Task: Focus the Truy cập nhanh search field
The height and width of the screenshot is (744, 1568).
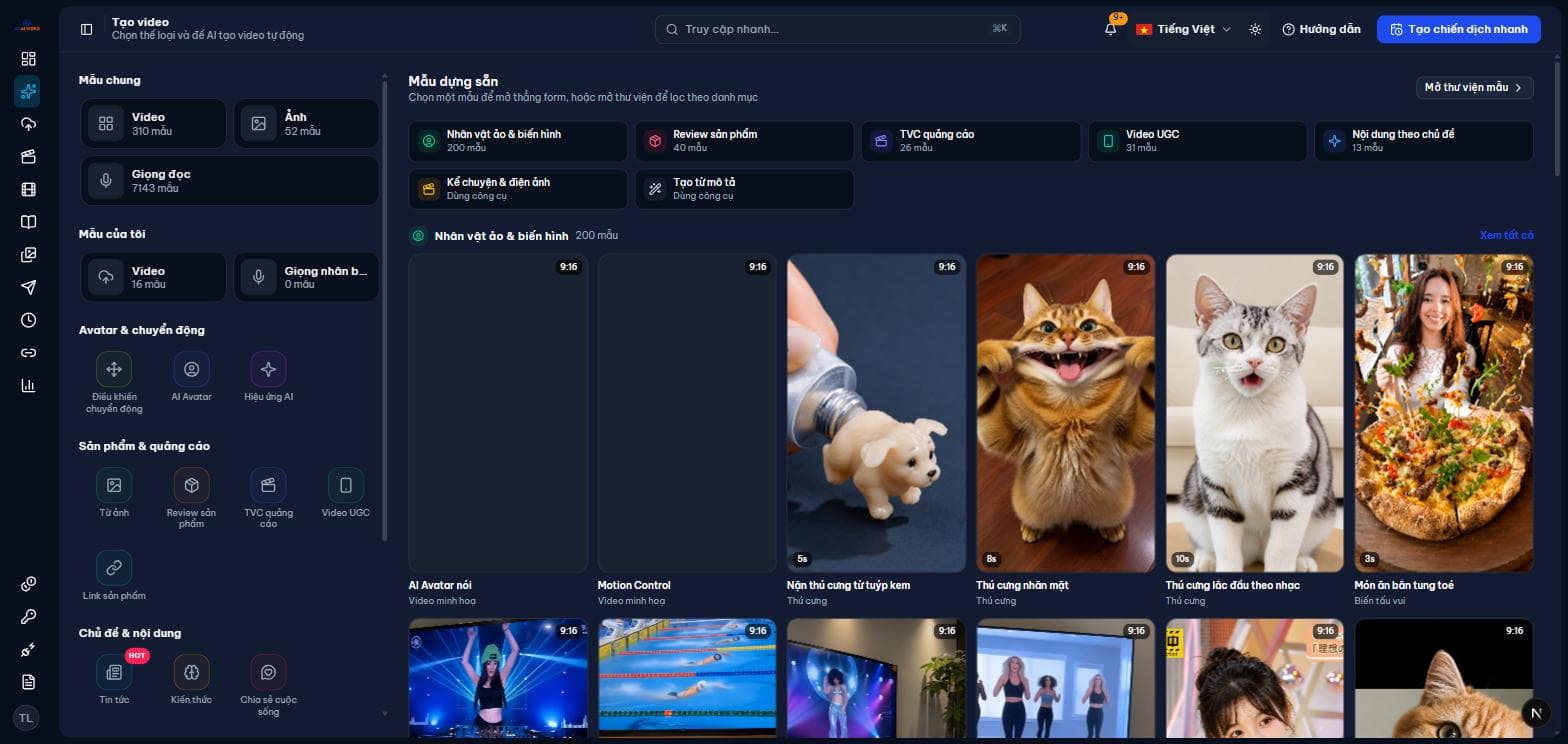Action: coord(838,29)
